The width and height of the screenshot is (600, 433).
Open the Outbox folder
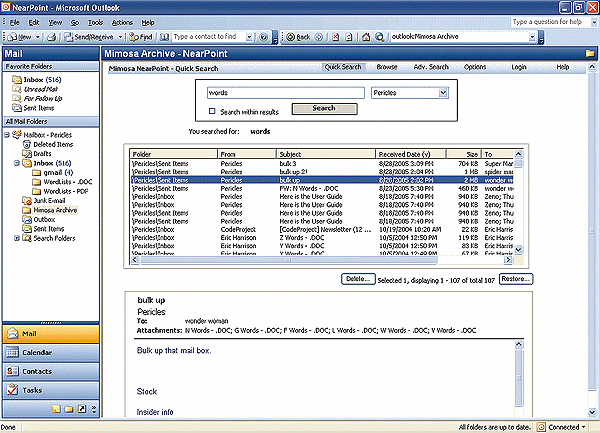pyautogui.click(x=44, y=219)
